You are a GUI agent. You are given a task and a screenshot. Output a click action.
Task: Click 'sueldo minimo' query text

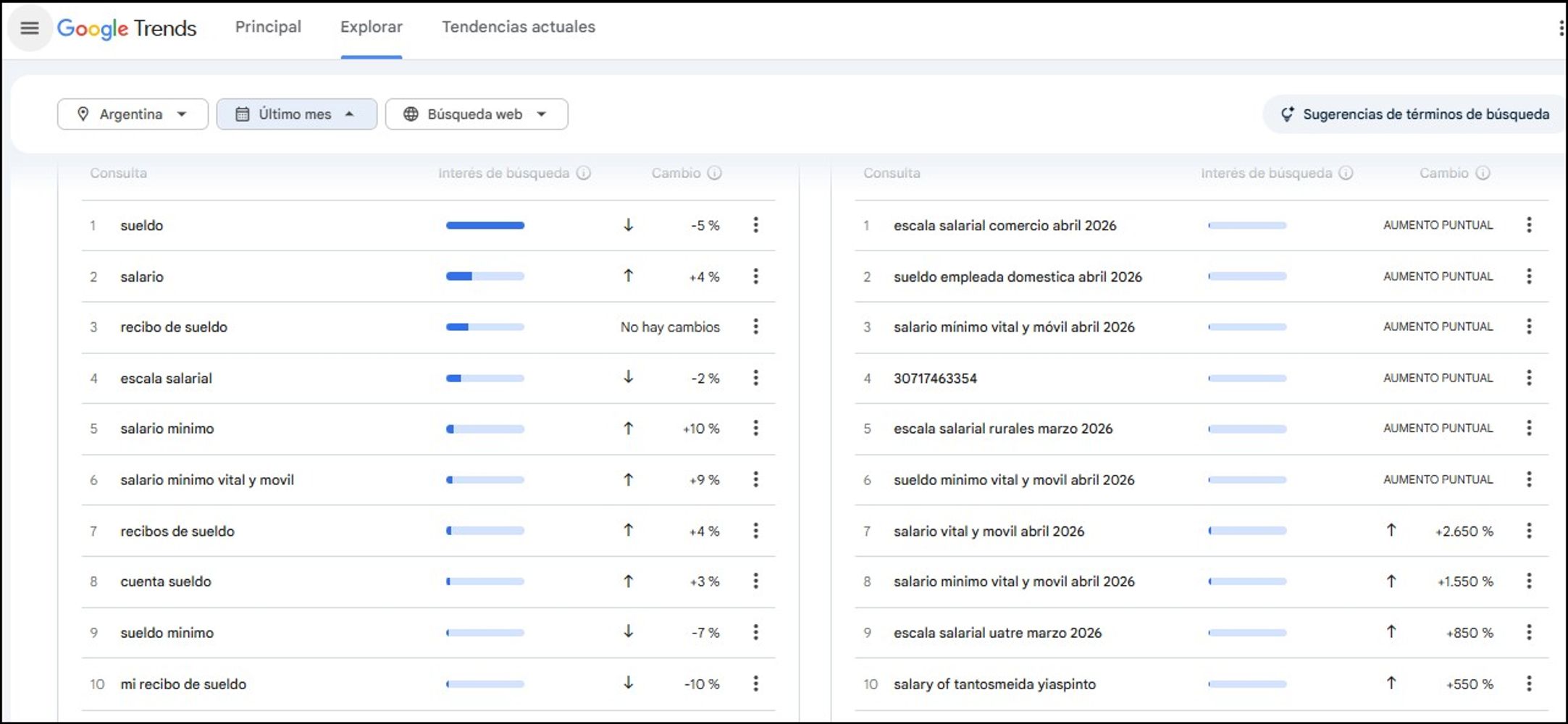[x=167, y=633]
